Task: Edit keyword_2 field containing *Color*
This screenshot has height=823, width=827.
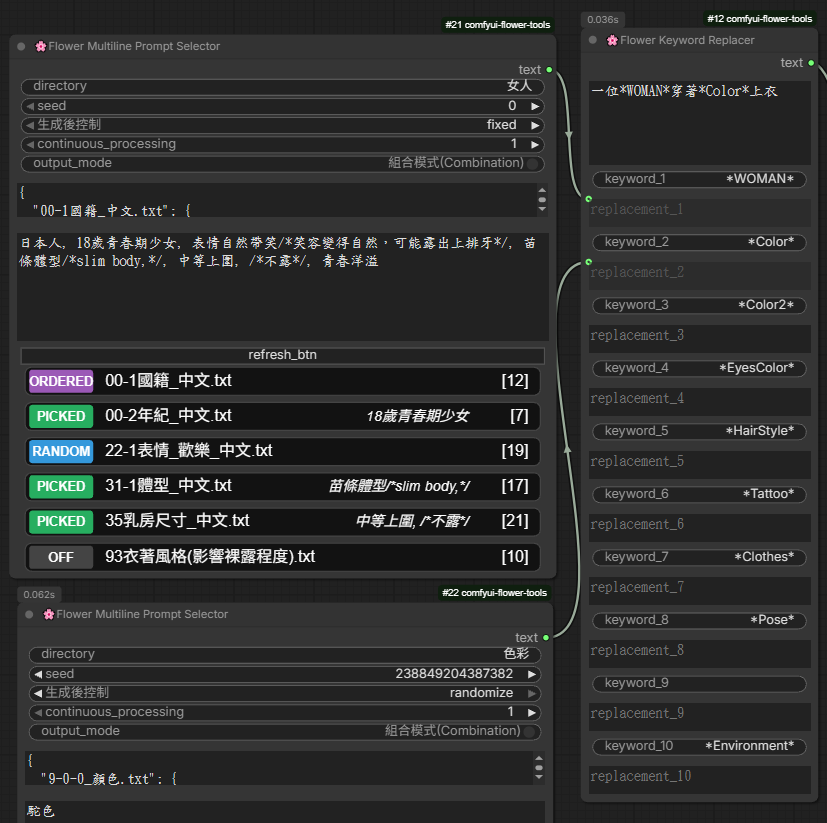Action: (699, 242)
